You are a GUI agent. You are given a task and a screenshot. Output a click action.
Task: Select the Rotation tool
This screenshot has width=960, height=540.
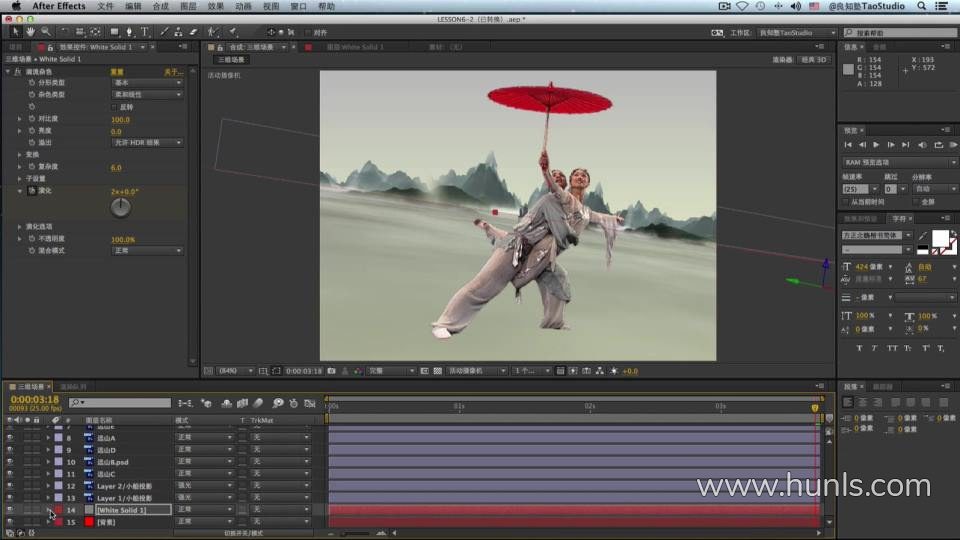(65, 32)
